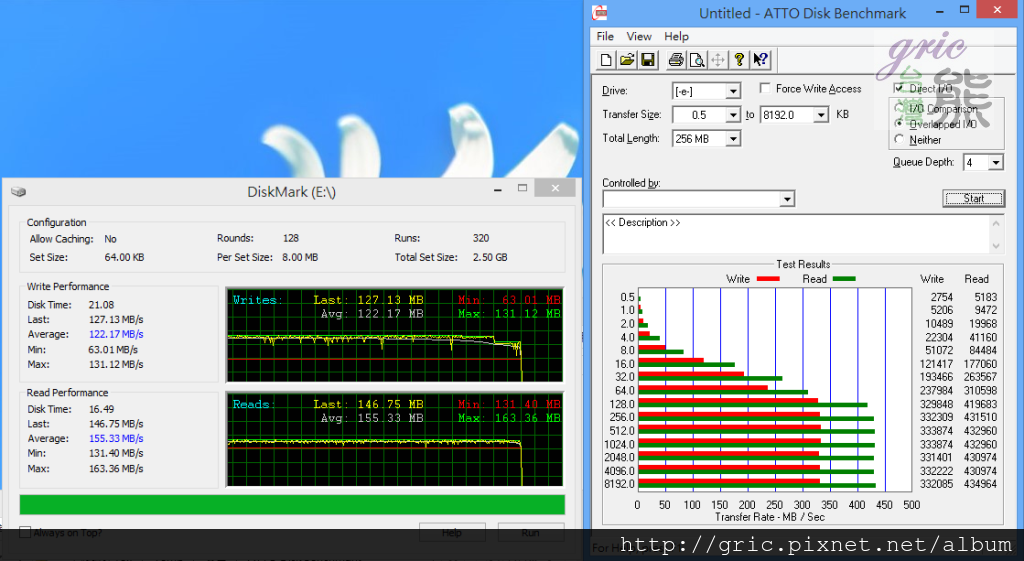The image size is (1024, 561).
Task: Expand the Transfer Size end 8192.0 dropdown
Action: (x=821, y=115)
